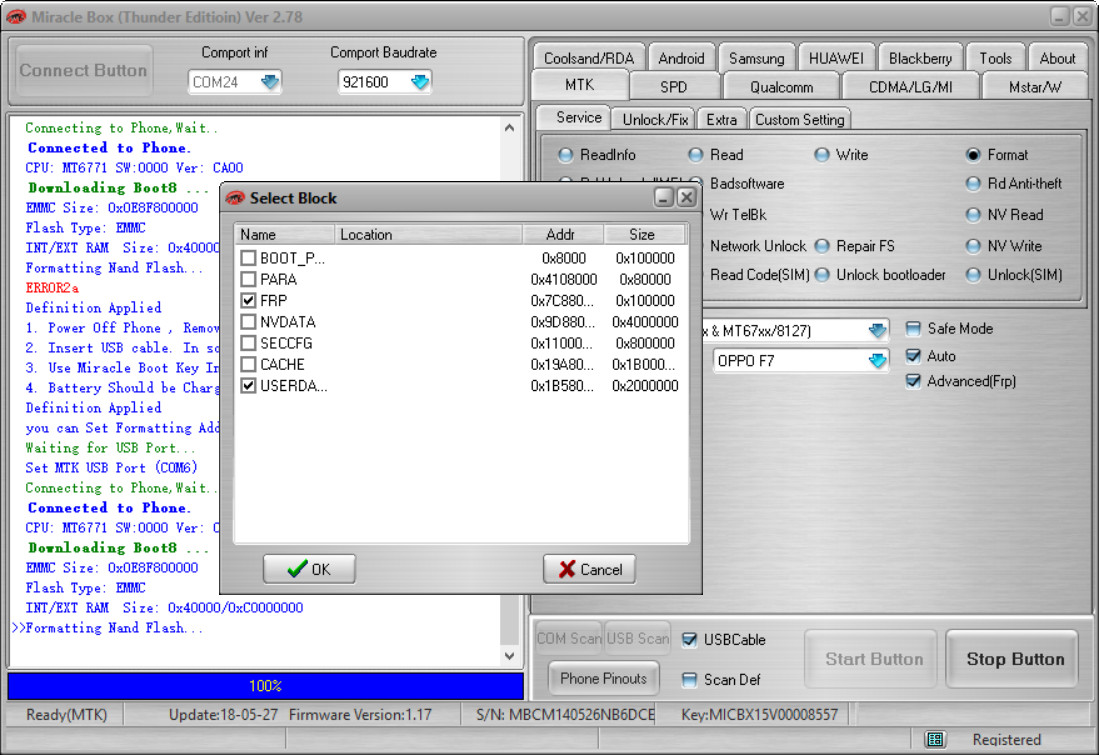Uncheck the FRP block checkbox
This screenshot has height=755, width=1099.
[x=247, y=300]
